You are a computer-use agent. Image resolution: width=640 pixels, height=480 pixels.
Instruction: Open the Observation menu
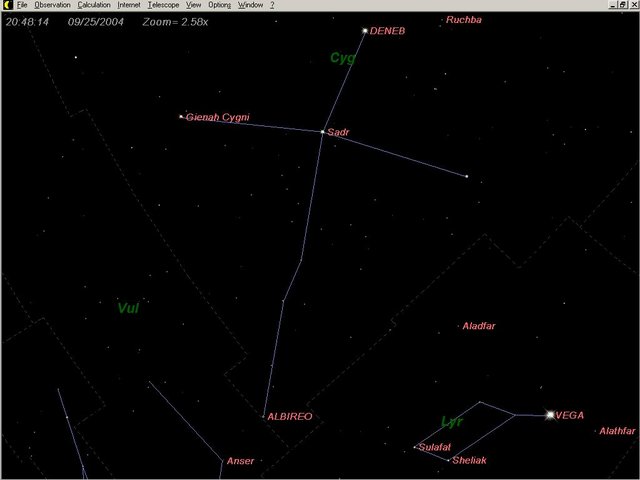pos(52,5)
